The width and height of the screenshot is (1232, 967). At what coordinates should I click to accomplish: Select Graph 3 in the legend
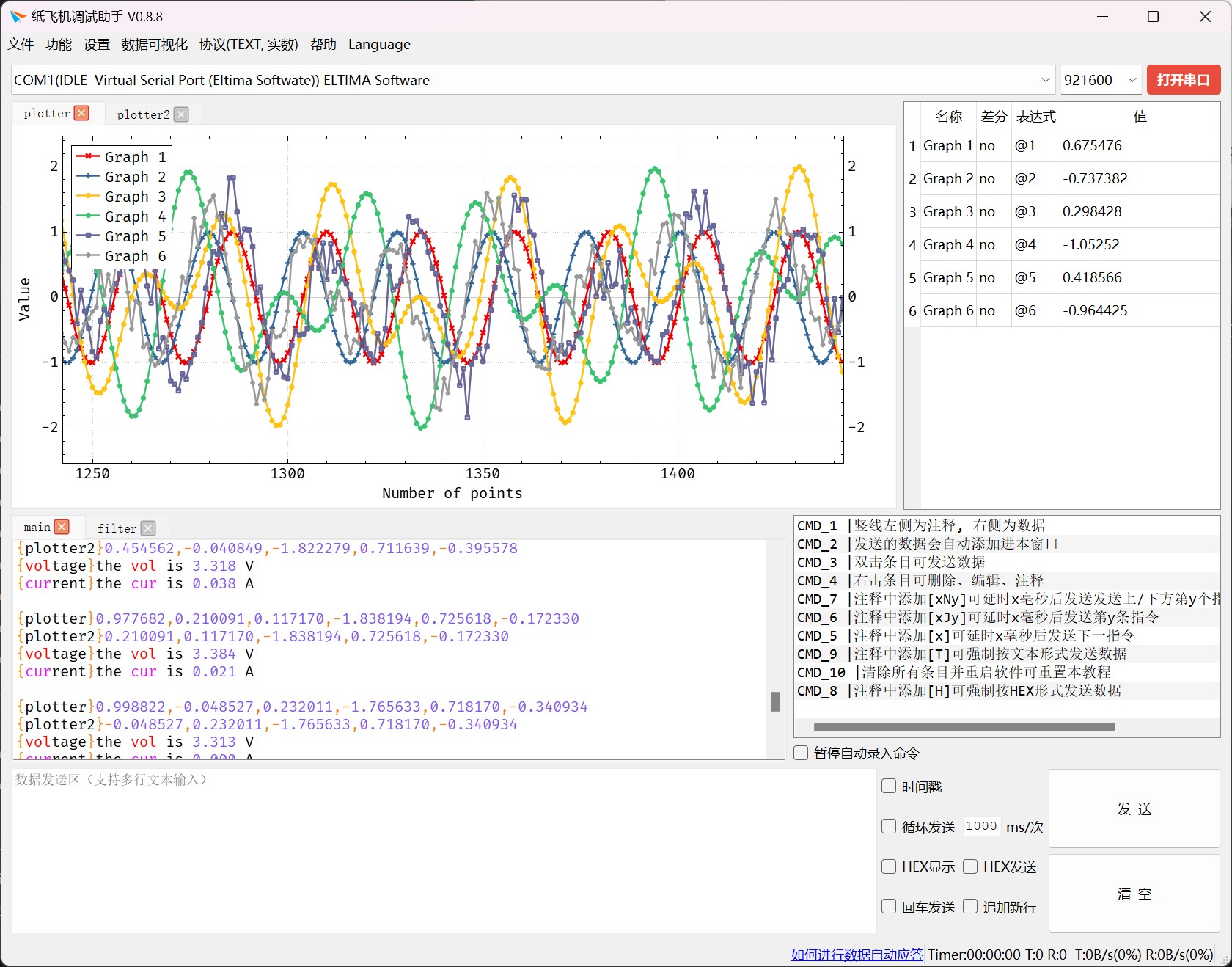(x=122, y=197)
